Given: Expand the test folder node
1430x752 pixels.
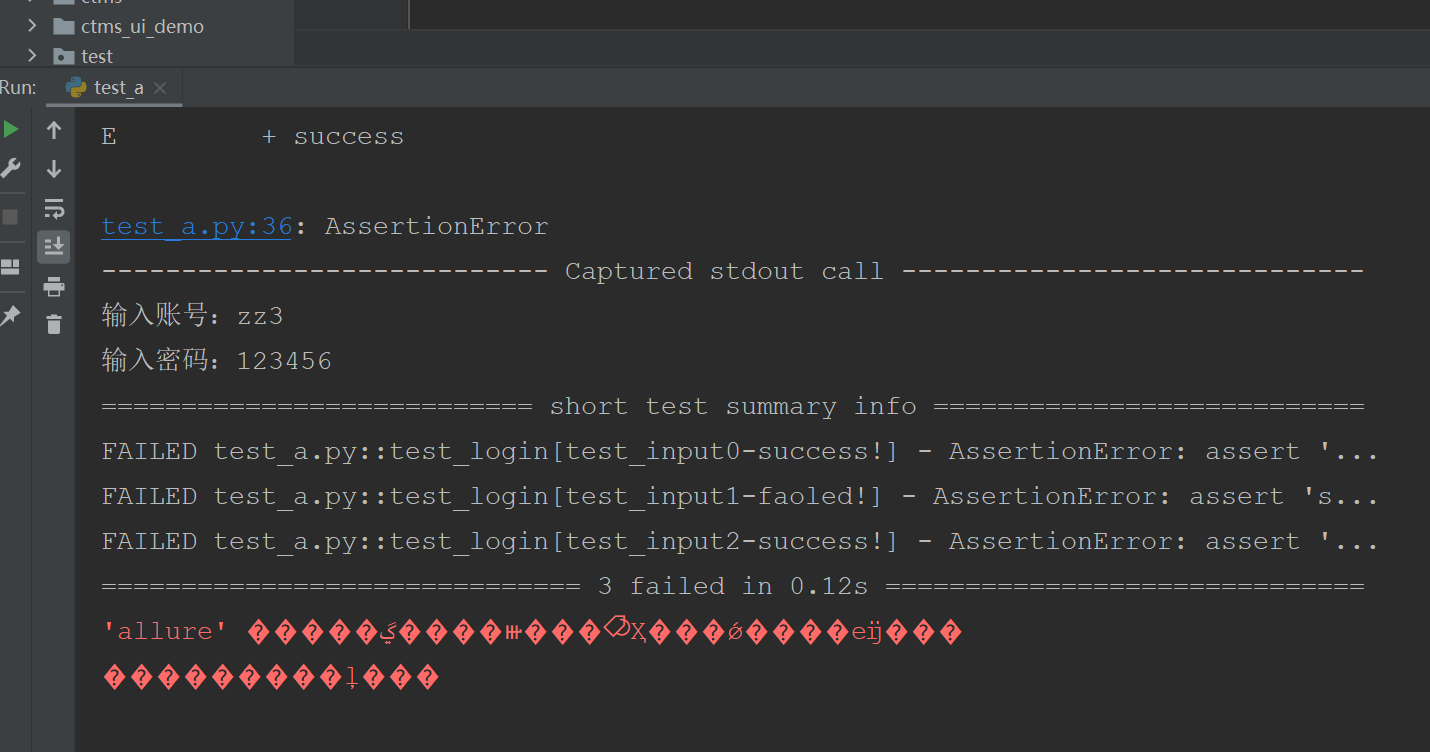Looking at the screenshot, I should pos(32,56).
